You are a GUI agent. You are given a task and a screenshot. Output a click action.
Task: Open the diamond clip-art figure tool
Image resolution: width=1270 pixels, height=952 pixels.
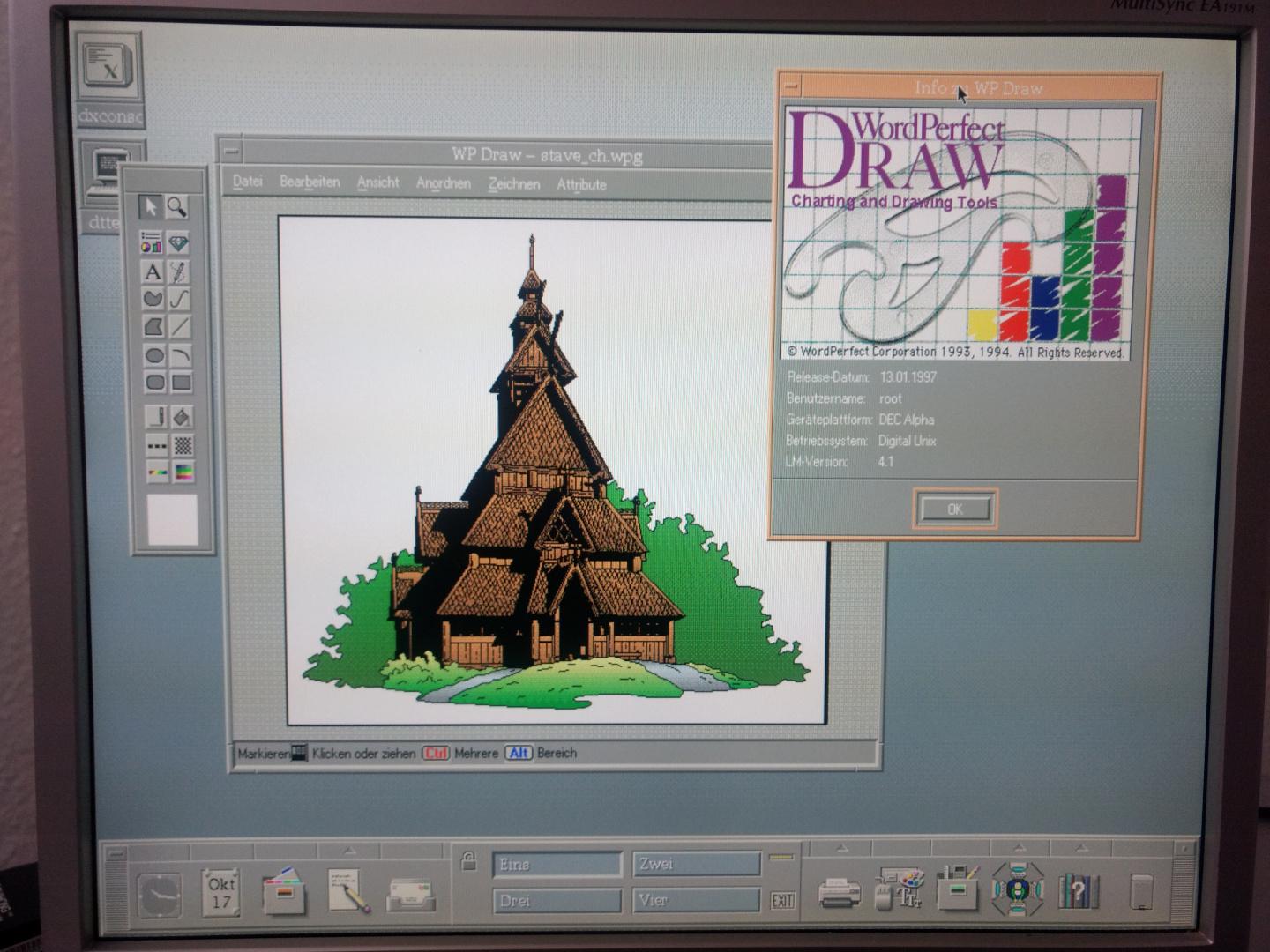point(178,242)
